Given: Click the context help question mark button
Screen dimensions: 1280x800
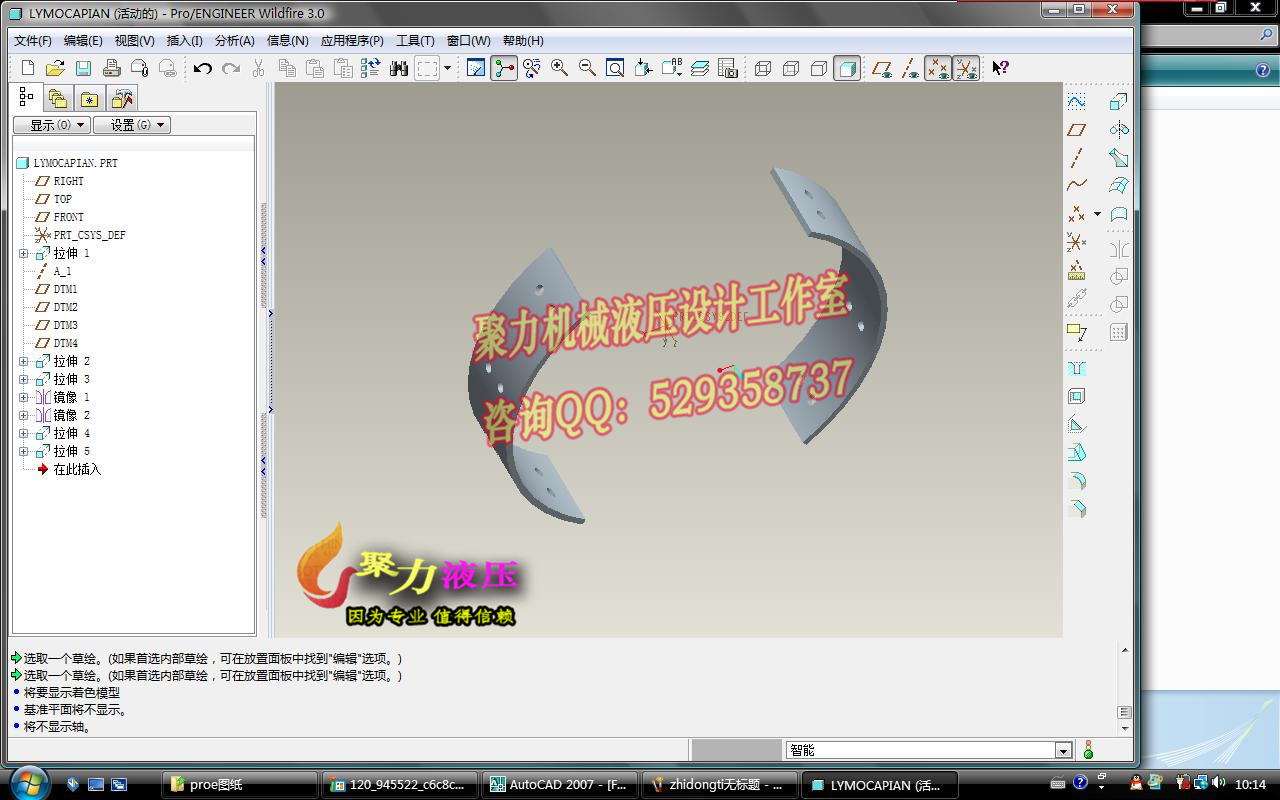Looking at the screenshot, I should click(999, 68).
